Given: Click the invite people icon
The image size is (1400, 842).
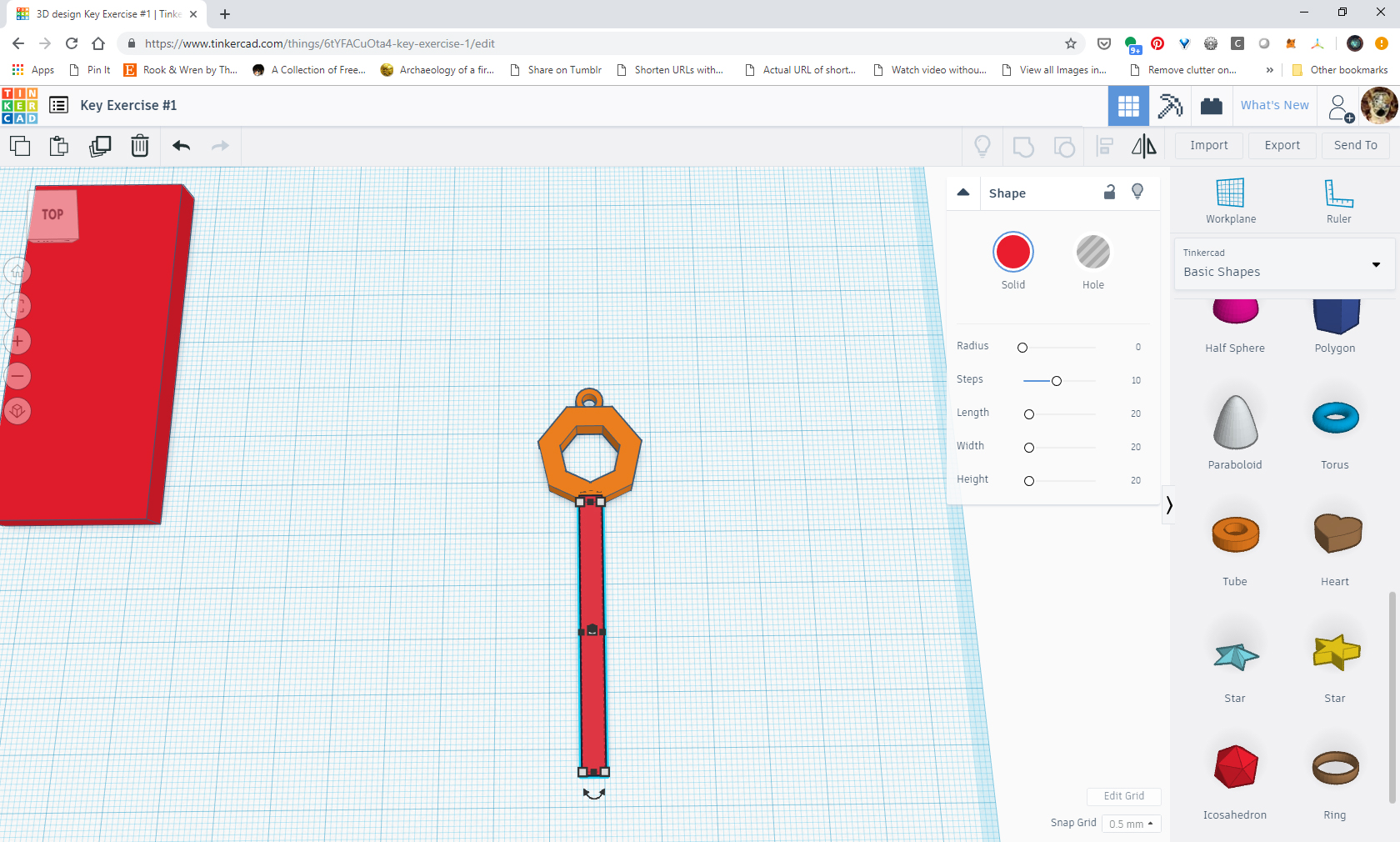Looking at the screenshot, I should click(x=1340, y=107).
